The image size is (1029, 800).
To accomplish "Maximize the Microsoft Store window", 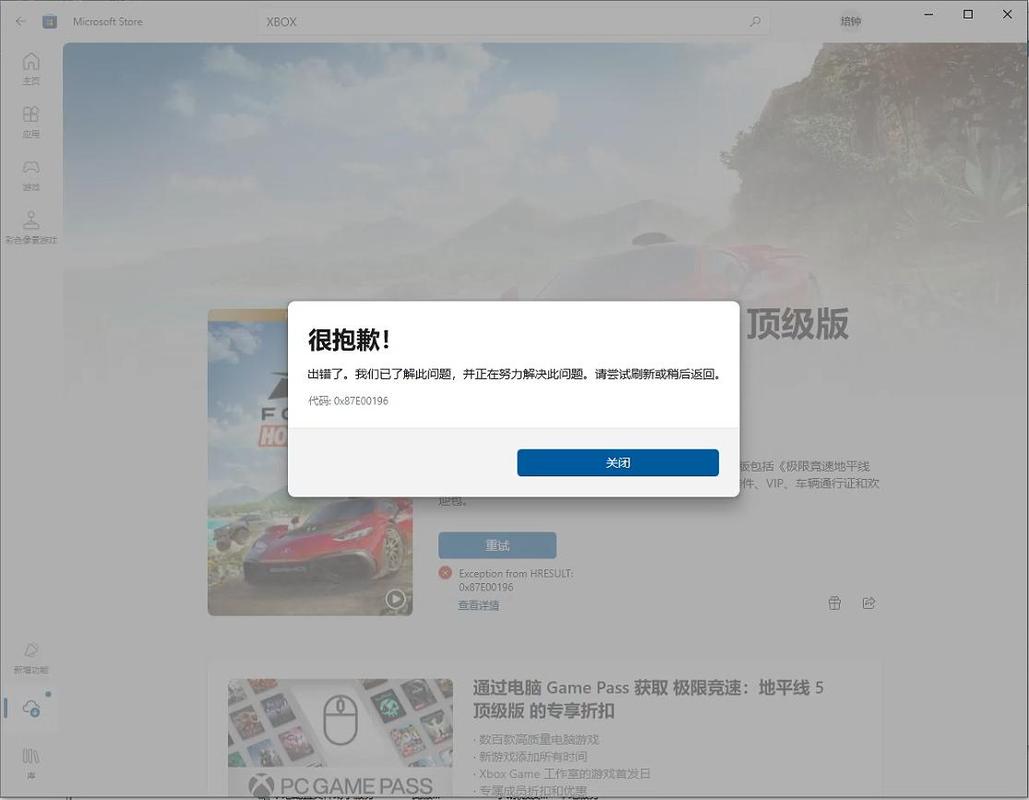I will (x=968, y=14).
